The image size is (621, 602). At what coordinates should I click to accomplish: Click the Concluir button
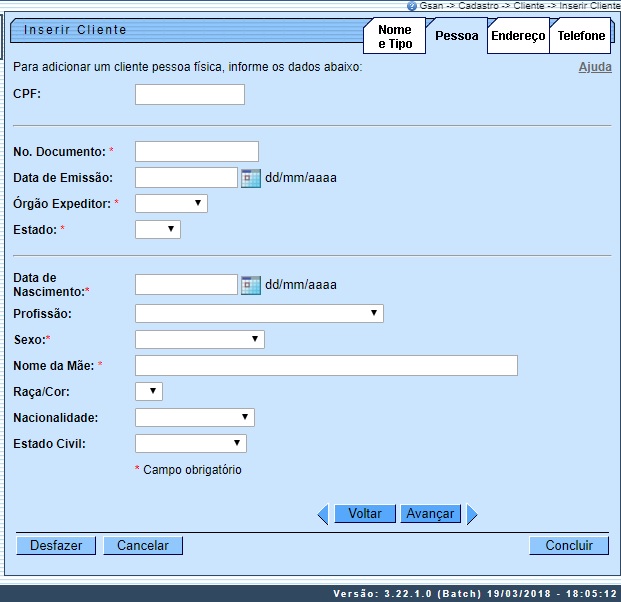coord(569,545)
